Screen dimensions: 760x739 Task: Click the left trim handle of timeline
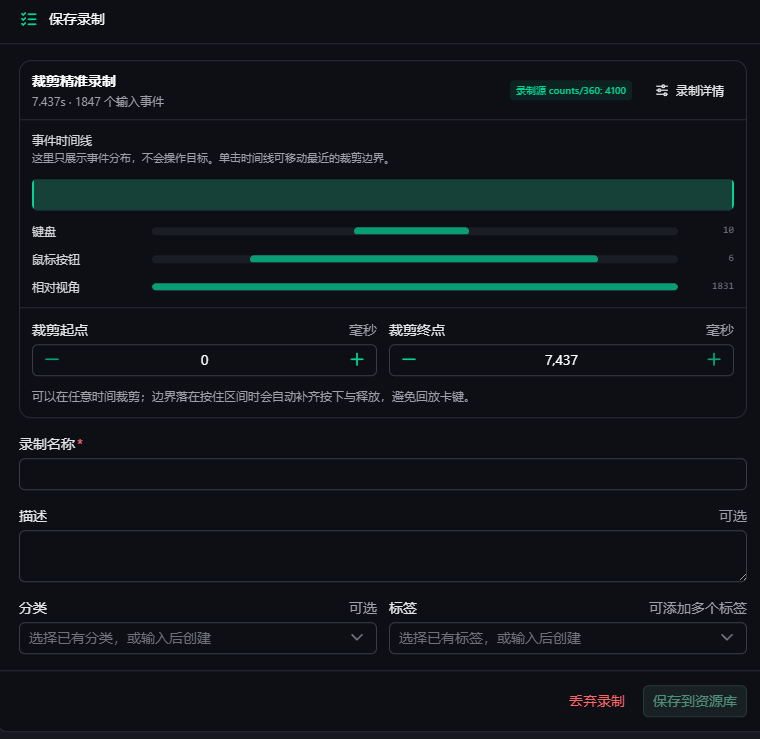(33, 195)
